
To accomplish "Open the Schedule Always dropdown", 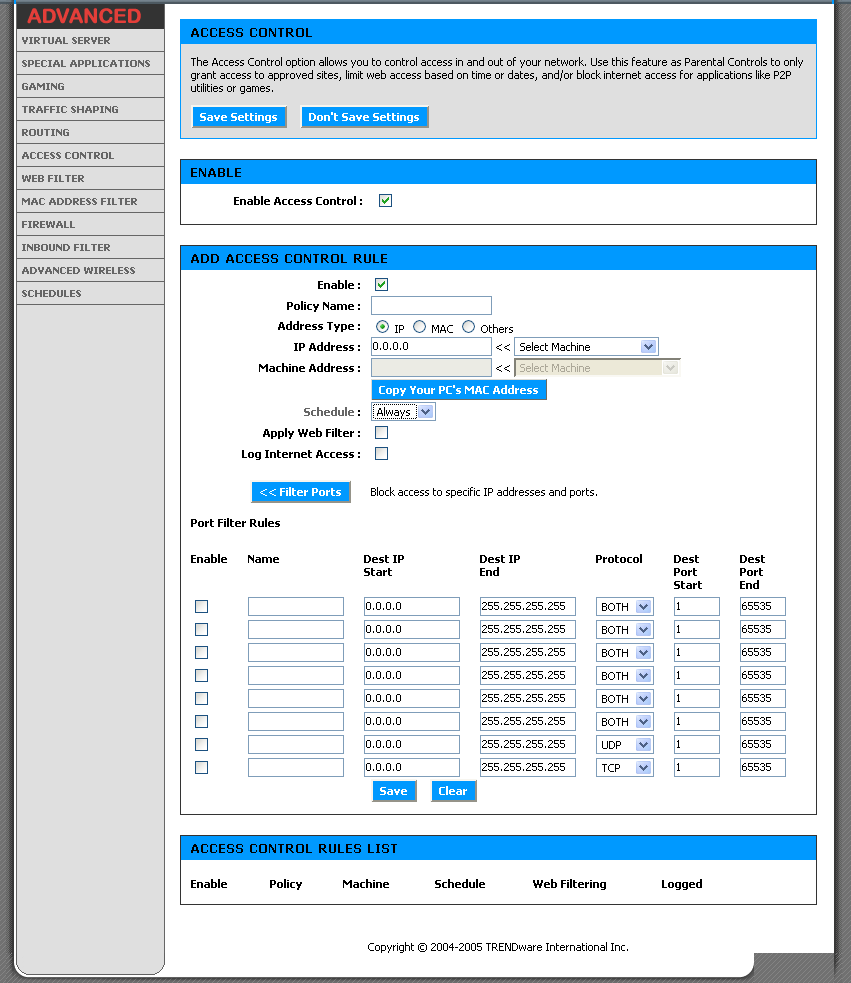I will (403, 412).
